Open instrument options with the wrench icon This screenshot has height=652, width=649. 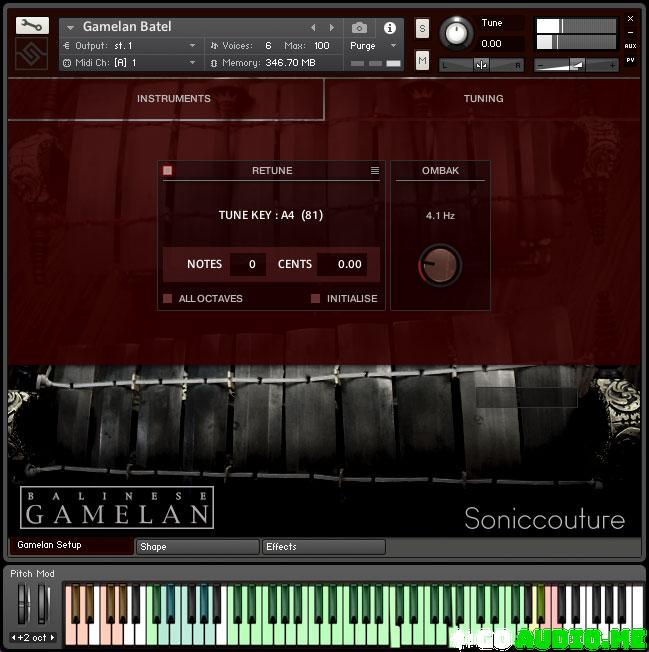(32, 26)
